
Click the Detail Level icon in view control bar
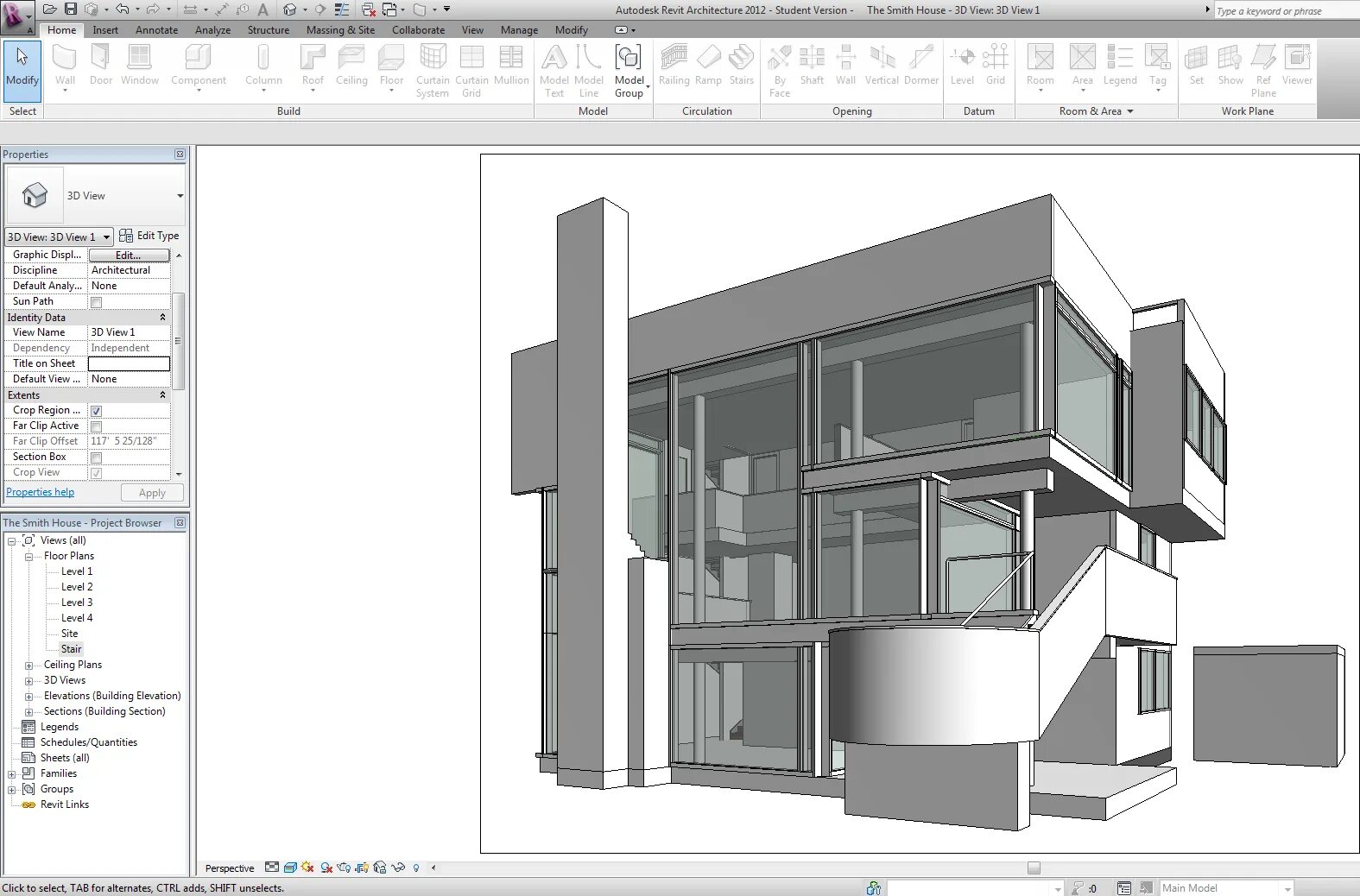point(272,868)
